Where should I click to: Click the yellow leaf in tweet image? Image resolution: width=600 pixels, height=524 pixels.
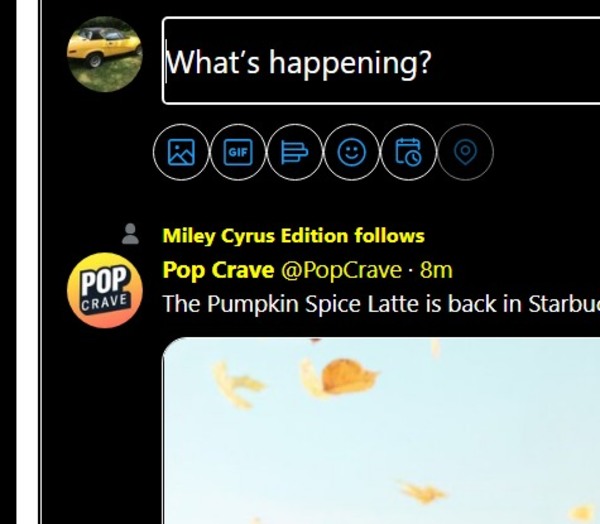348,375
